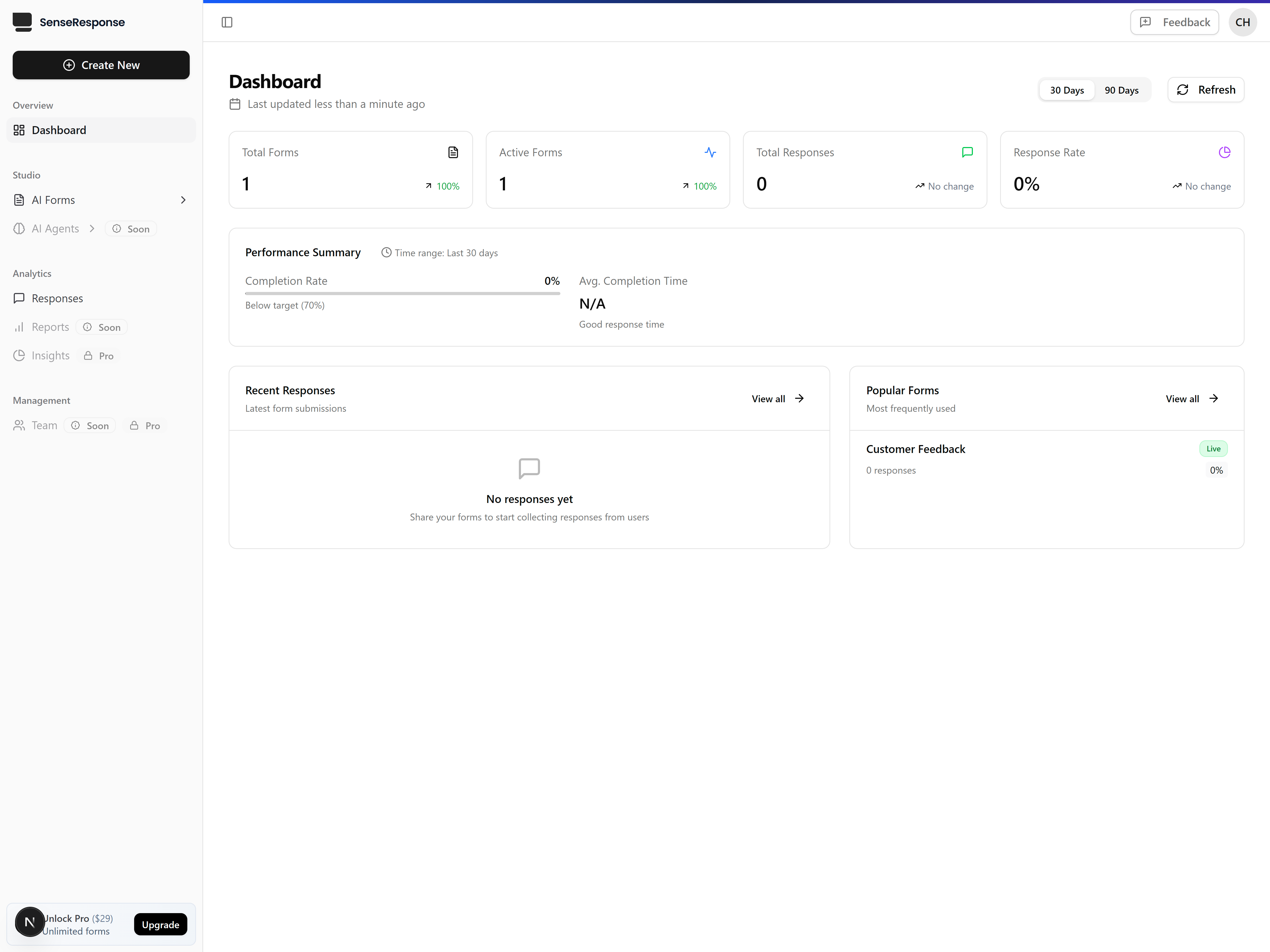Click the Total Responses chat bubble icon
The width and height of the screenshot is (1270, 952).
[967, 152]
